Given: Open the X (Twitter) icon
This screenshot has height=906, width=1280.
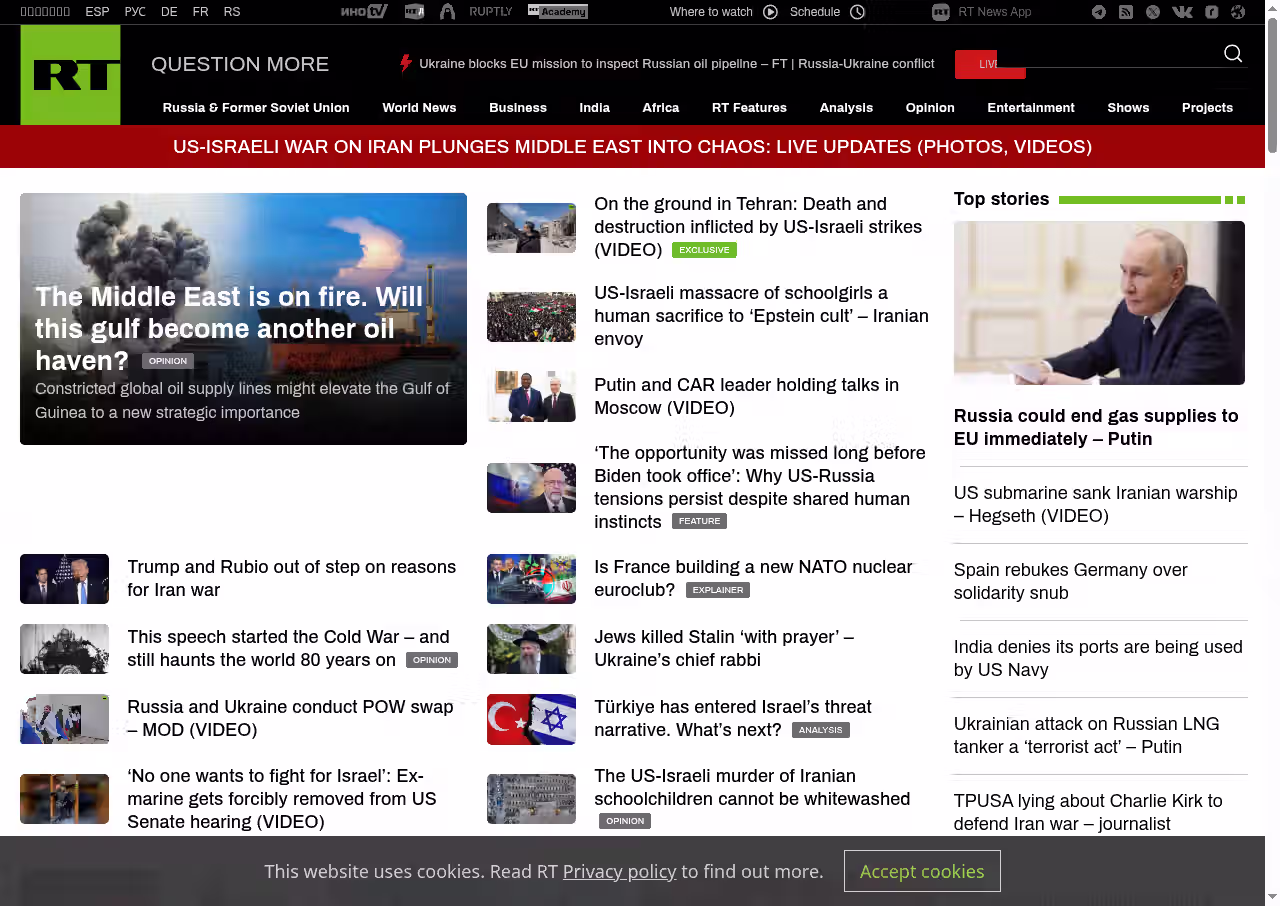Looking at the screenshot, I should click(1153, 12).
